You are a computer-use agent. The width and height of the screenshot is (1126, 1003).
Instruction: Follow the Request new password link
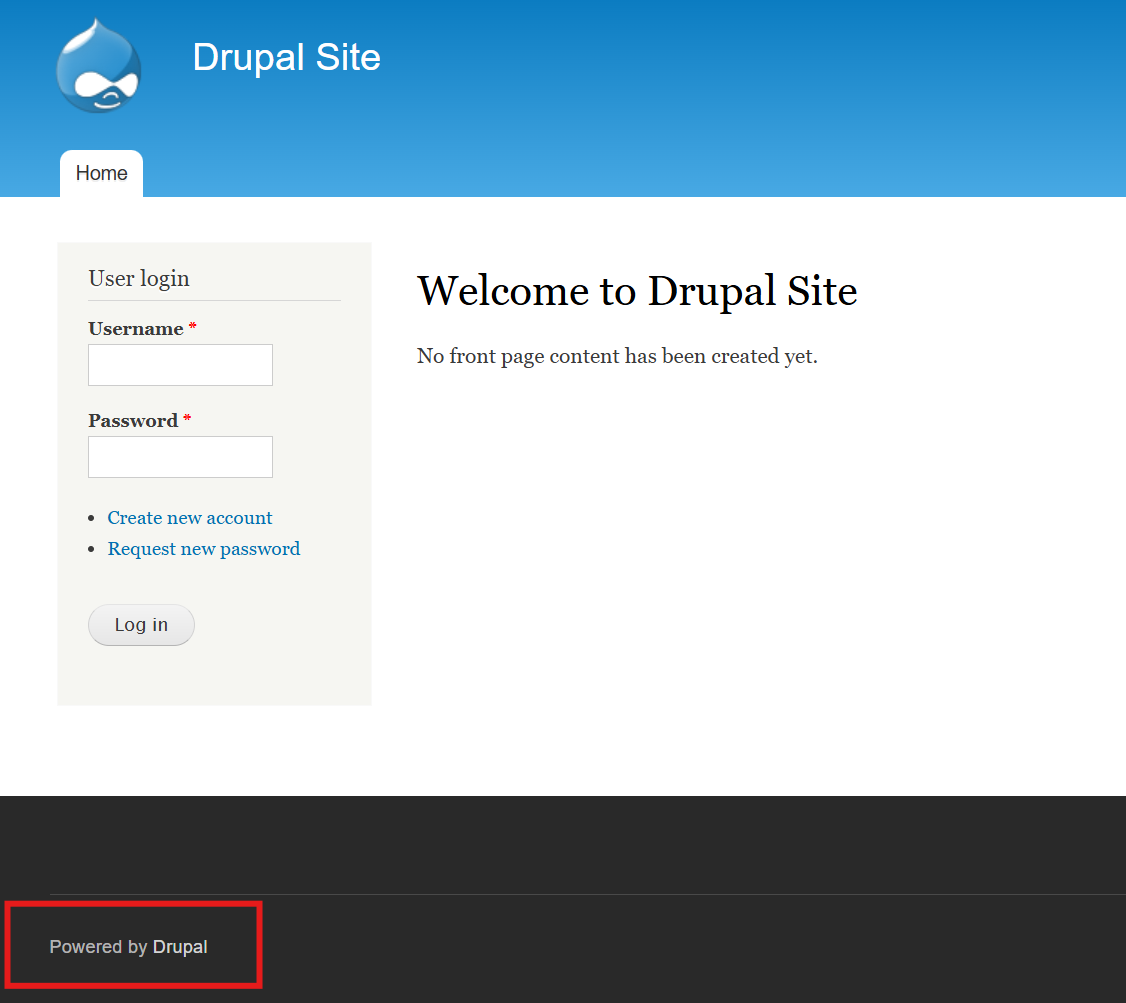tap(204, 549)
